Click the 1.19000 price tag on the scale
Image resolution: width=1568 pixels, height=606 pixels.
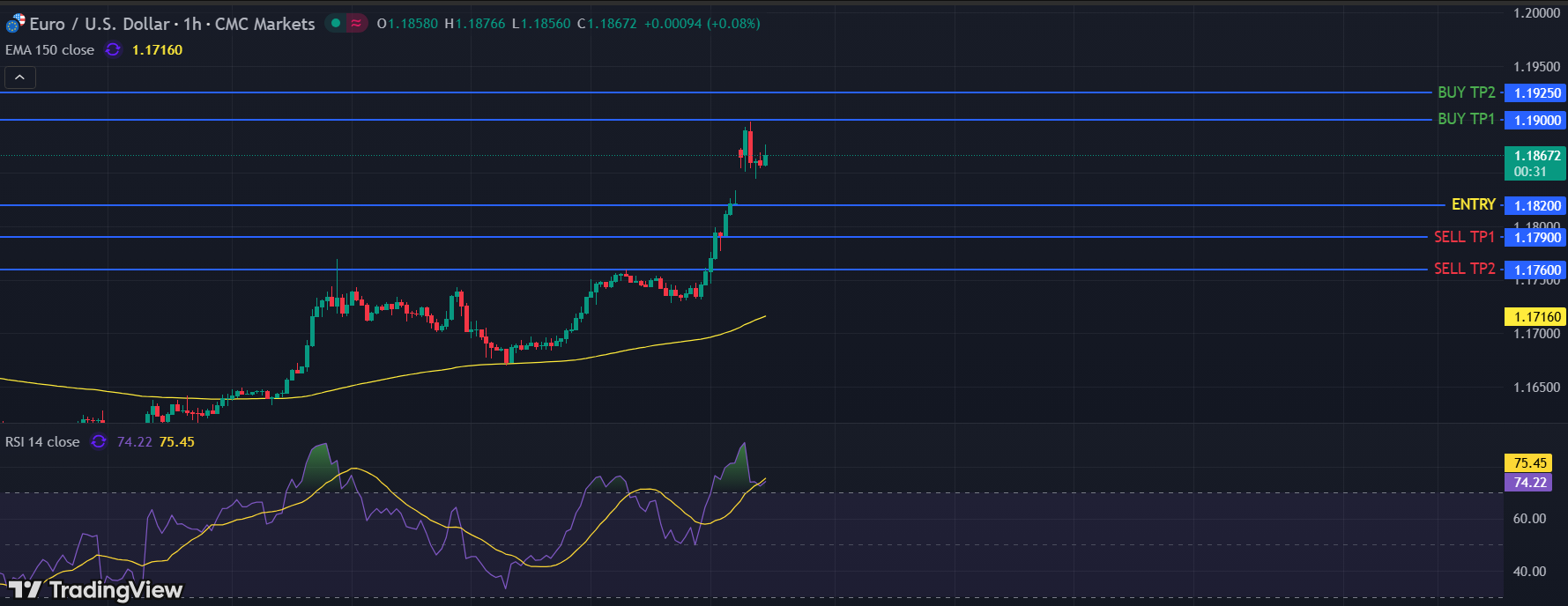pos(1537,121)
